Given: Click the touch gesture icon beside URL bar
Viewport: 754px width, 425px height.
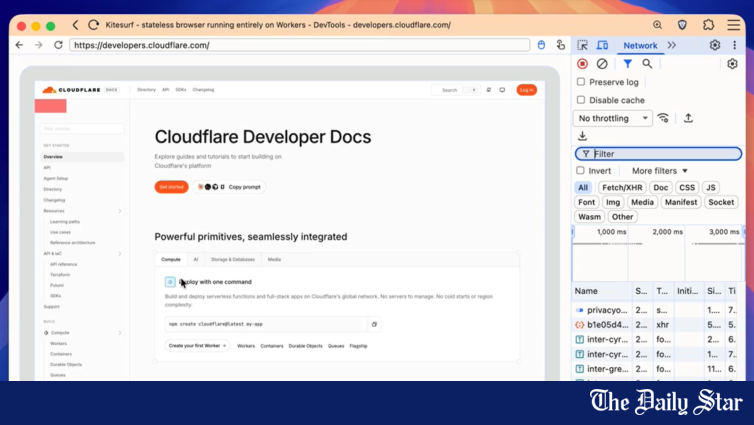Looking at the screenshot, I should pyautogui.click(x=561, y=45).
